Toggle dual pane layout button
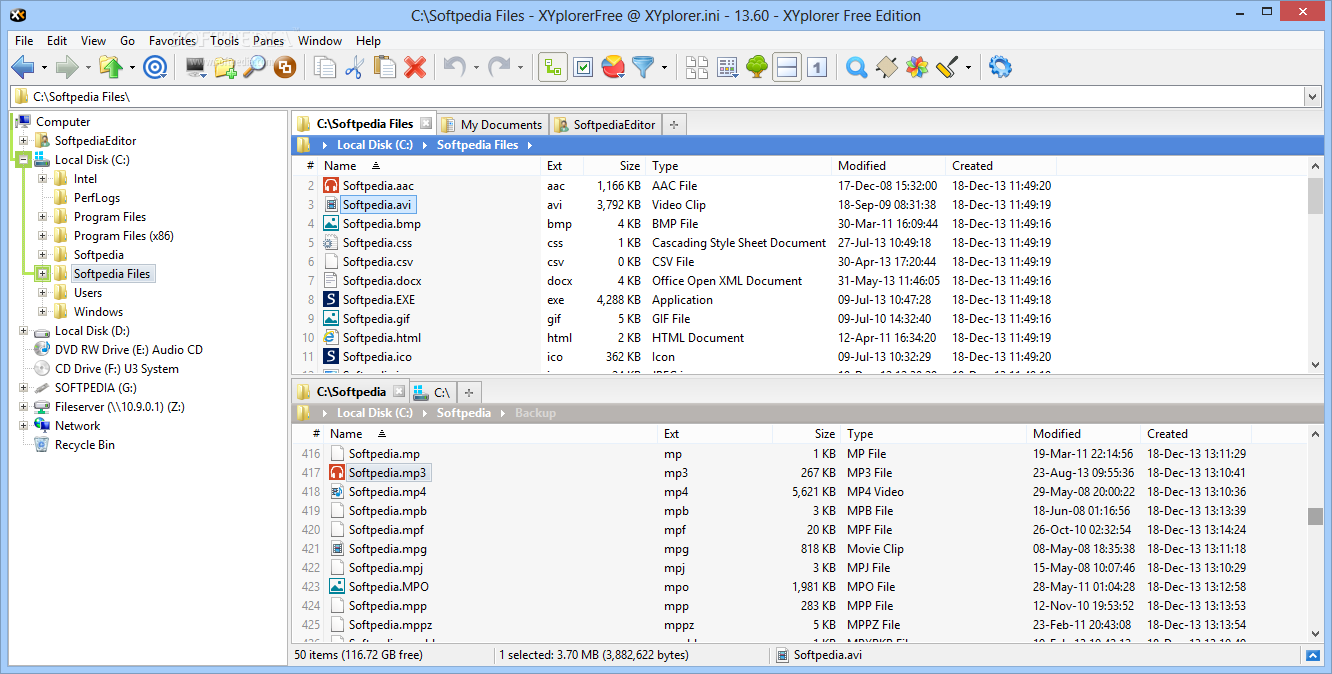This screenshot has width=1332, height=674. pyautogui.click(x=787, y=67)
